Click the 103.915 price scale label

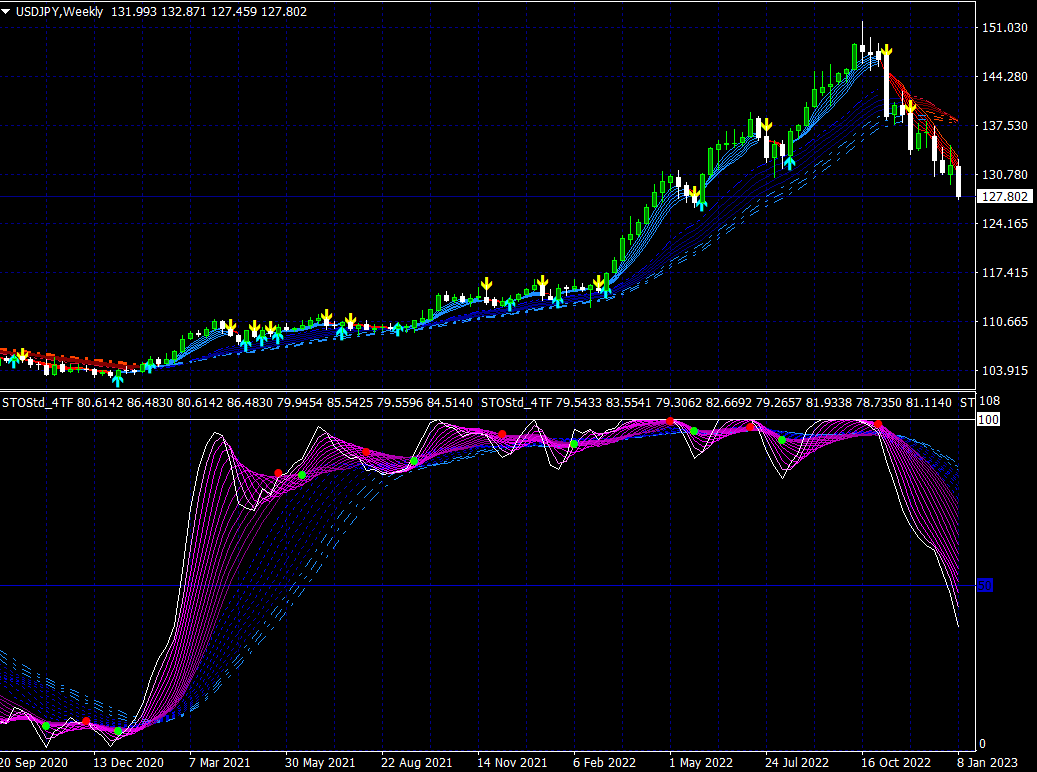(1003, 371)
